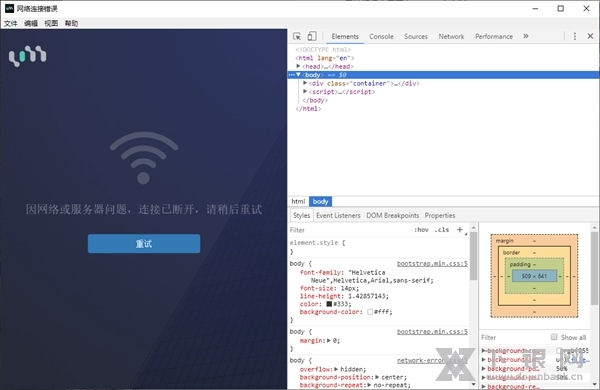Click the Wi-Fi disconnected icon

click(x=144, y=158)
